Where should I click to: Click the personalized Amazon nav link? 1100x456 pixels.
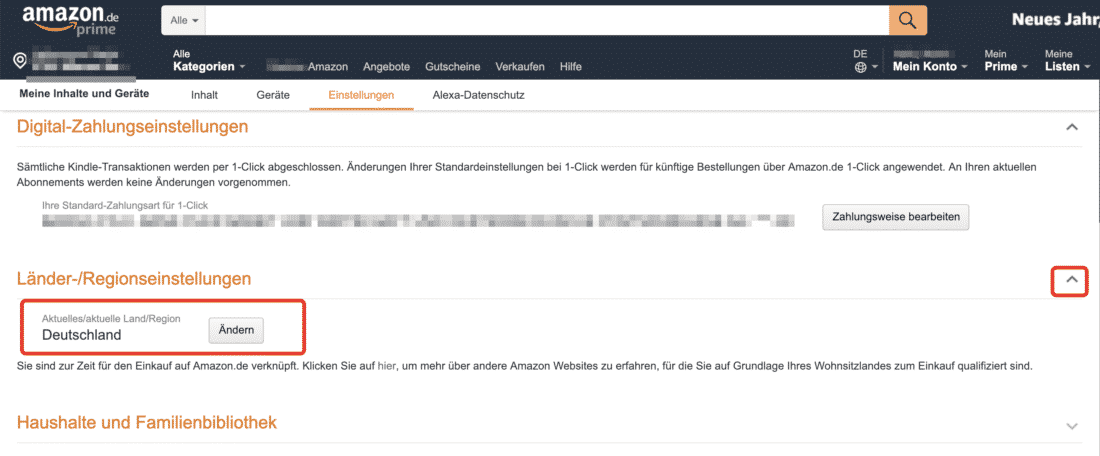point(307,67)
